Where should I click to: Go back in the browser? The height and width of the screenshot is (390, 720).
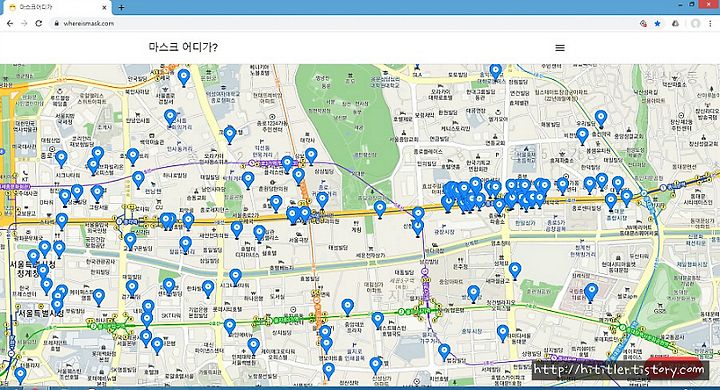pos(10,23)
